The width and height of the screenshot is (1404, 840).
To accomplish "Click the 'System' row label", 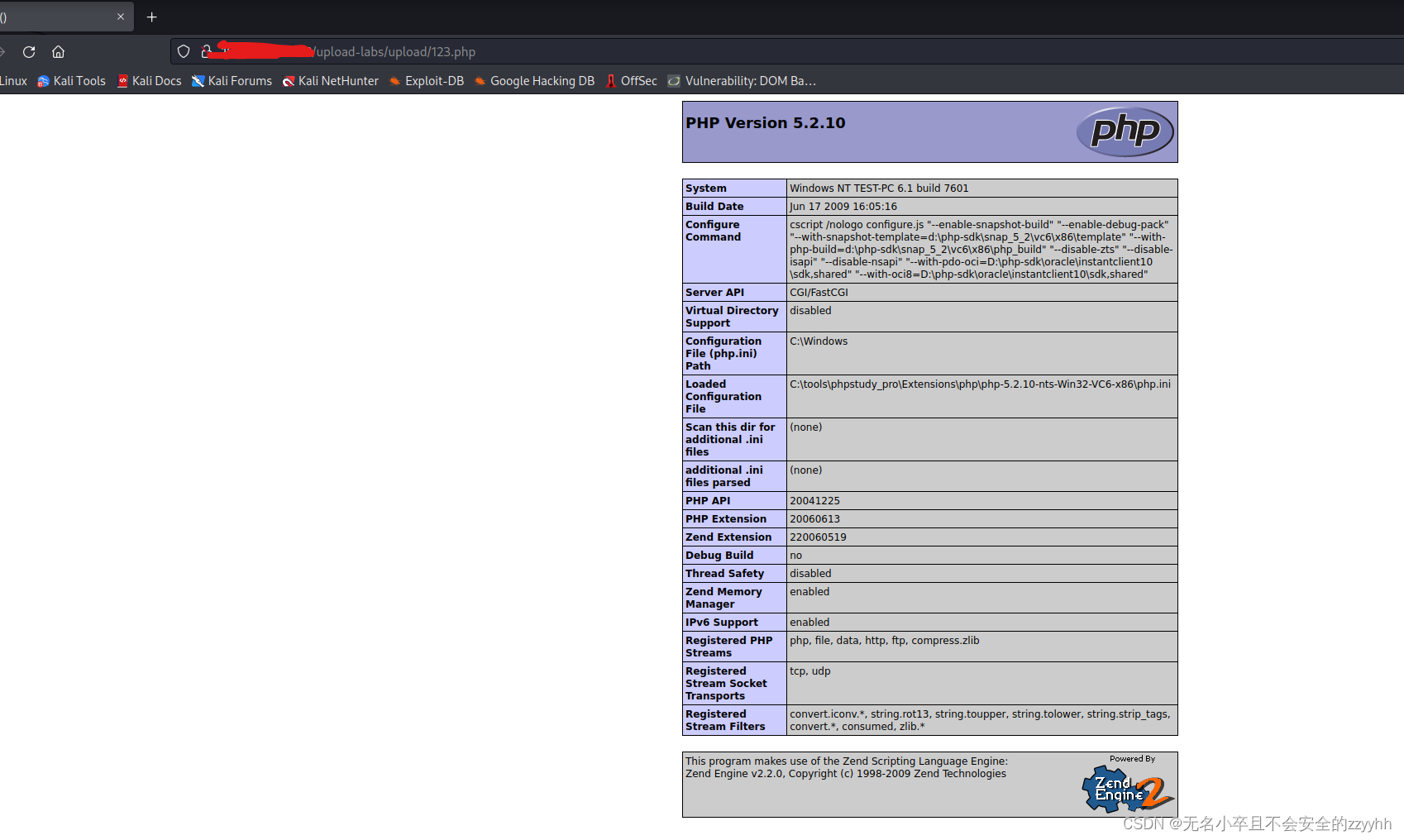I will 705,188.
